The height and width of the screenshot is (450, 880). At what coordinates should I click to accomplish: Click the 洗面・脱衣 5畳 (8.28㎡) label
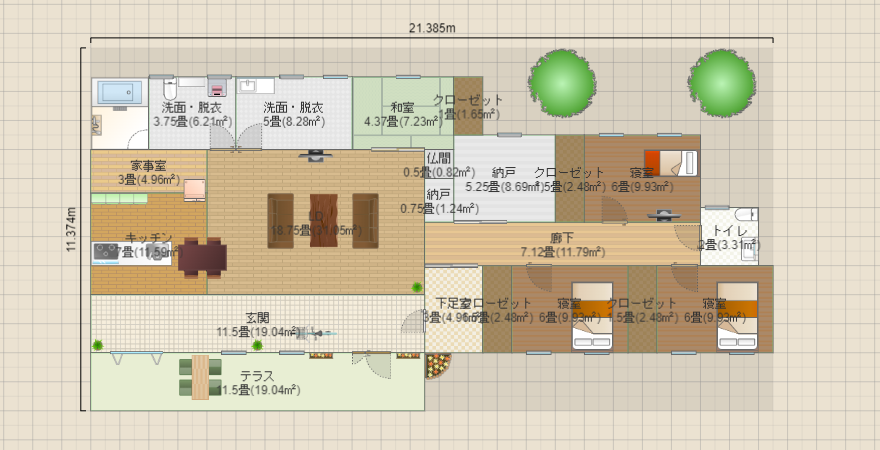[x=294, y=114]
